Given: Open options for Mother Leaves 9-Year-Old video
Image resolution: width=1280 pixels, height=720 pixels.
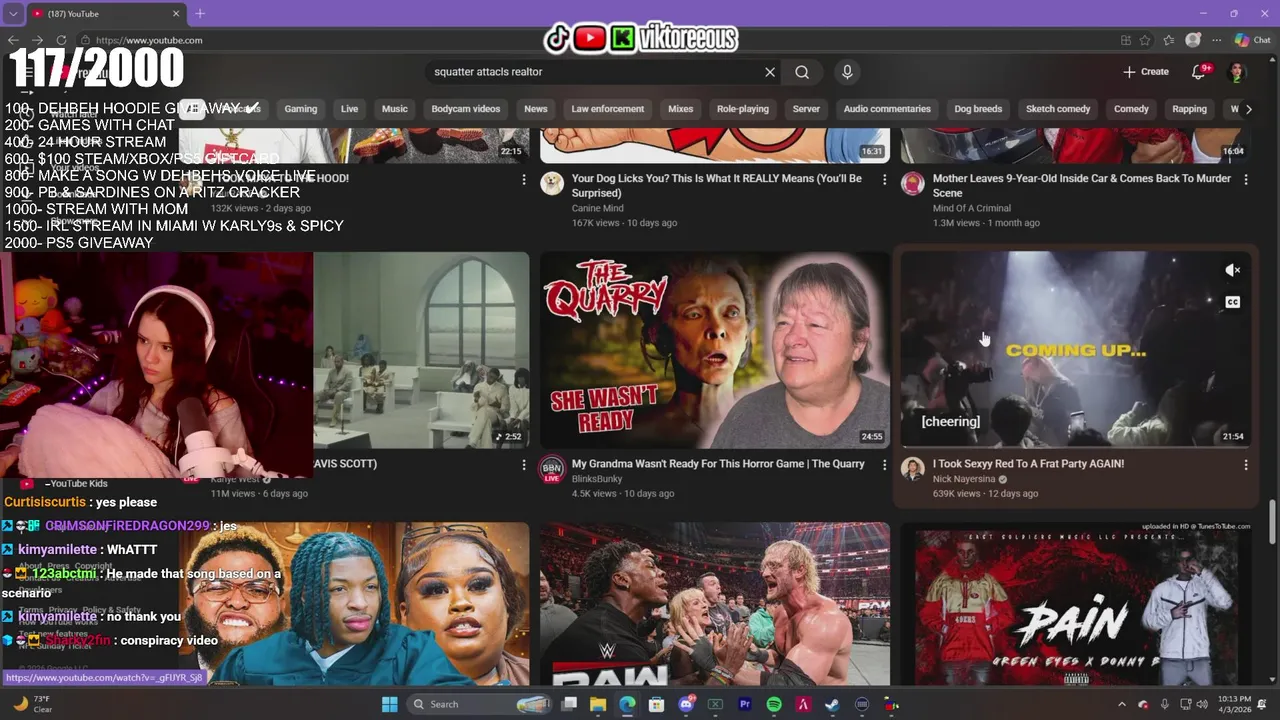Looking at the screenshot, I should [1246, 179].
